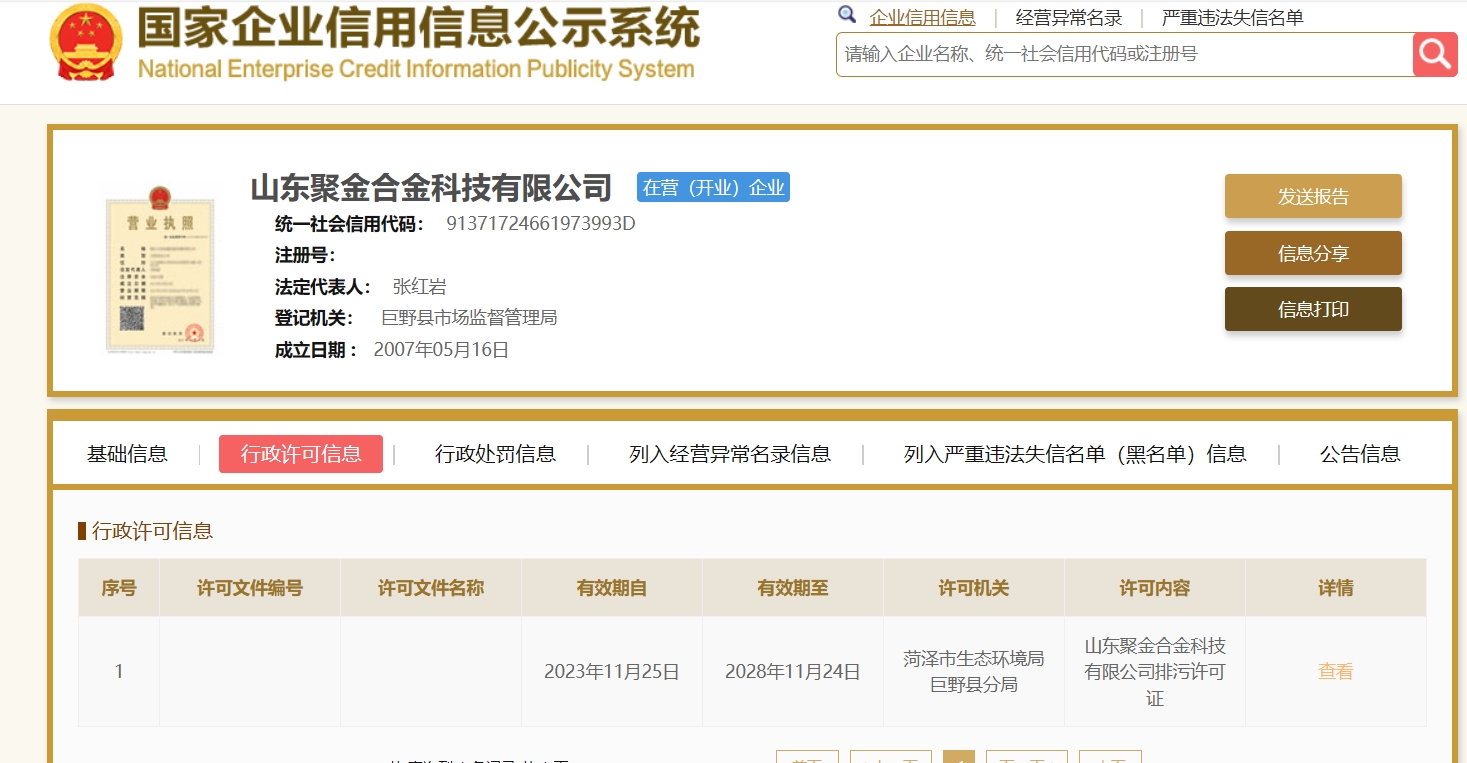Image resolution: width=1467 pixels, height=763 pixels.
Task: Focus the enterprise name search input field
Action: click(1125, 54)
